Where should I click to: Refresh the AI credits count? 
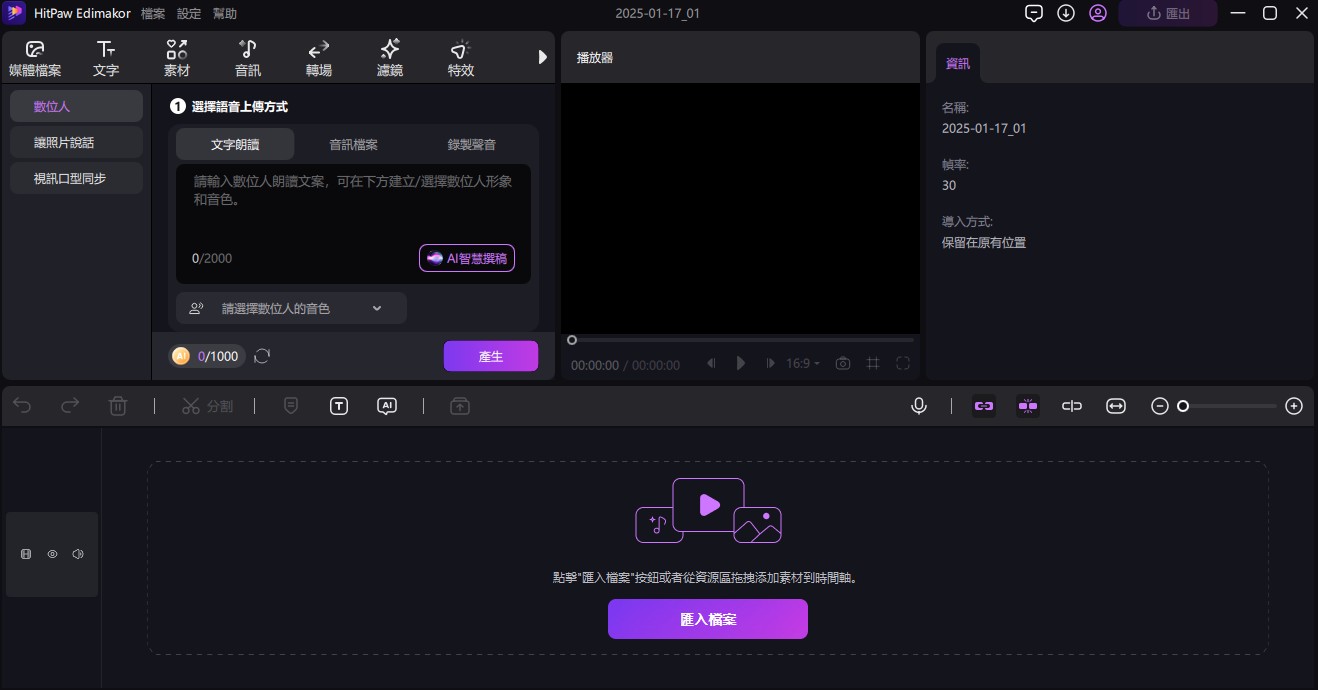click(x=262, y=356)
